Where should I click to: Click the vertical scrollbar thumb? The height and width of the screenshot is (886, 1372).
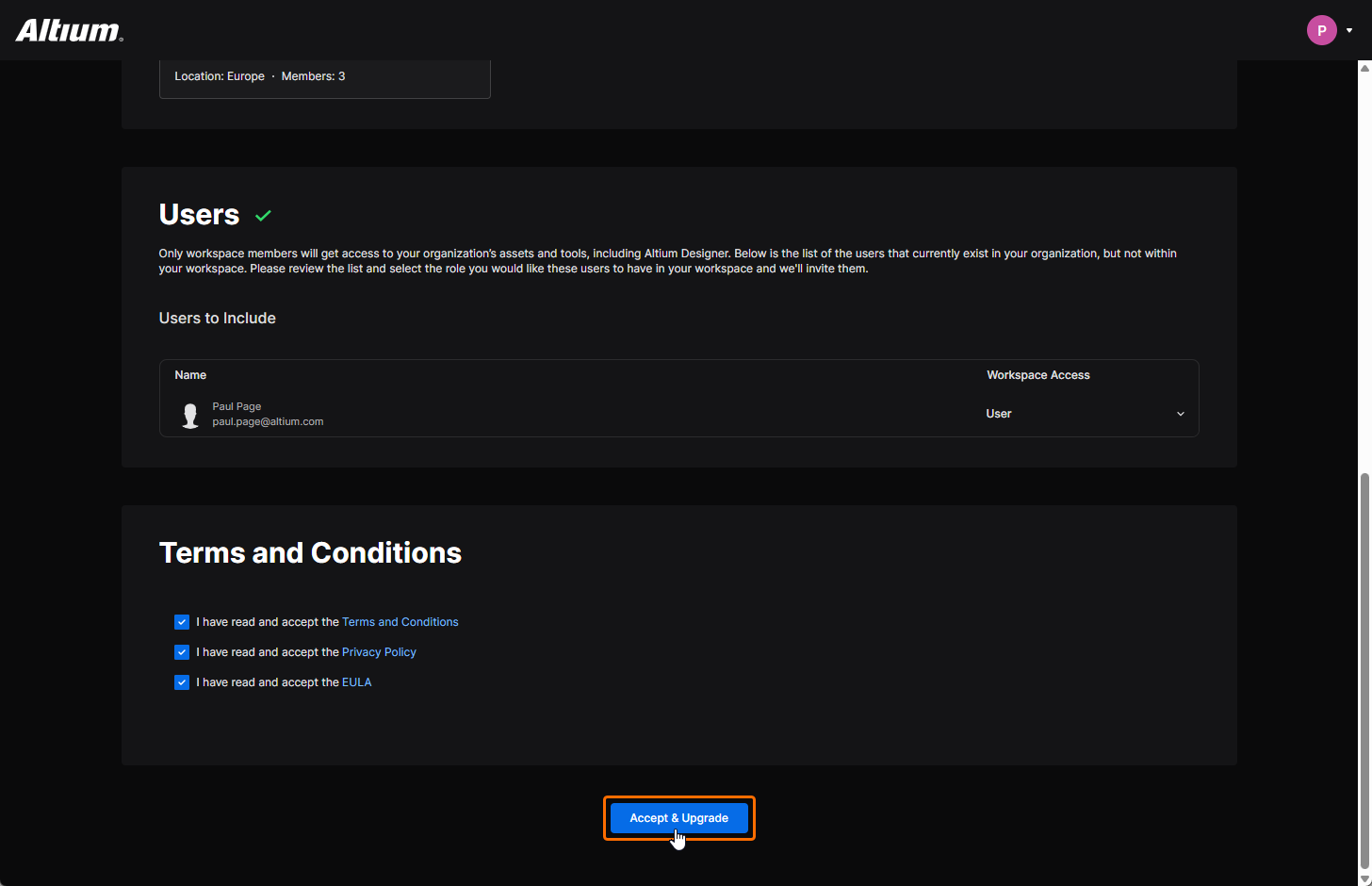[1364, 671]
